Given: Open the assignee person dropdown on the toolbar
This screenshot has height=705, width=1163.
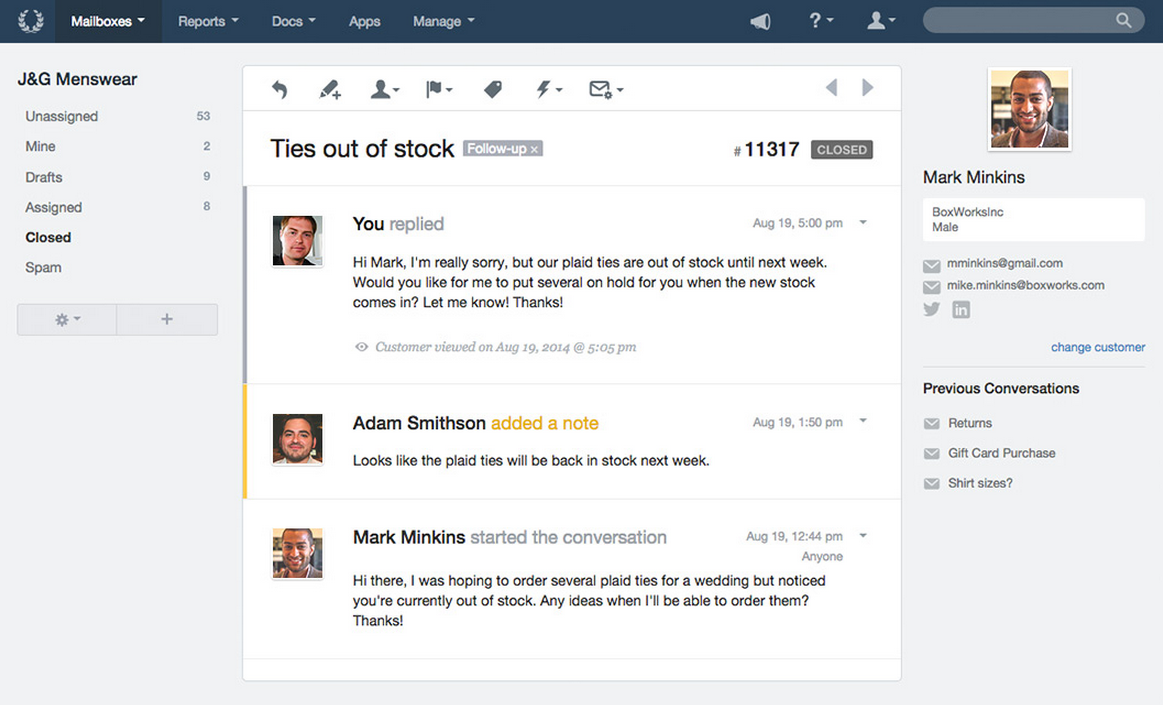Looking at the screenshot, I should 384,89.
